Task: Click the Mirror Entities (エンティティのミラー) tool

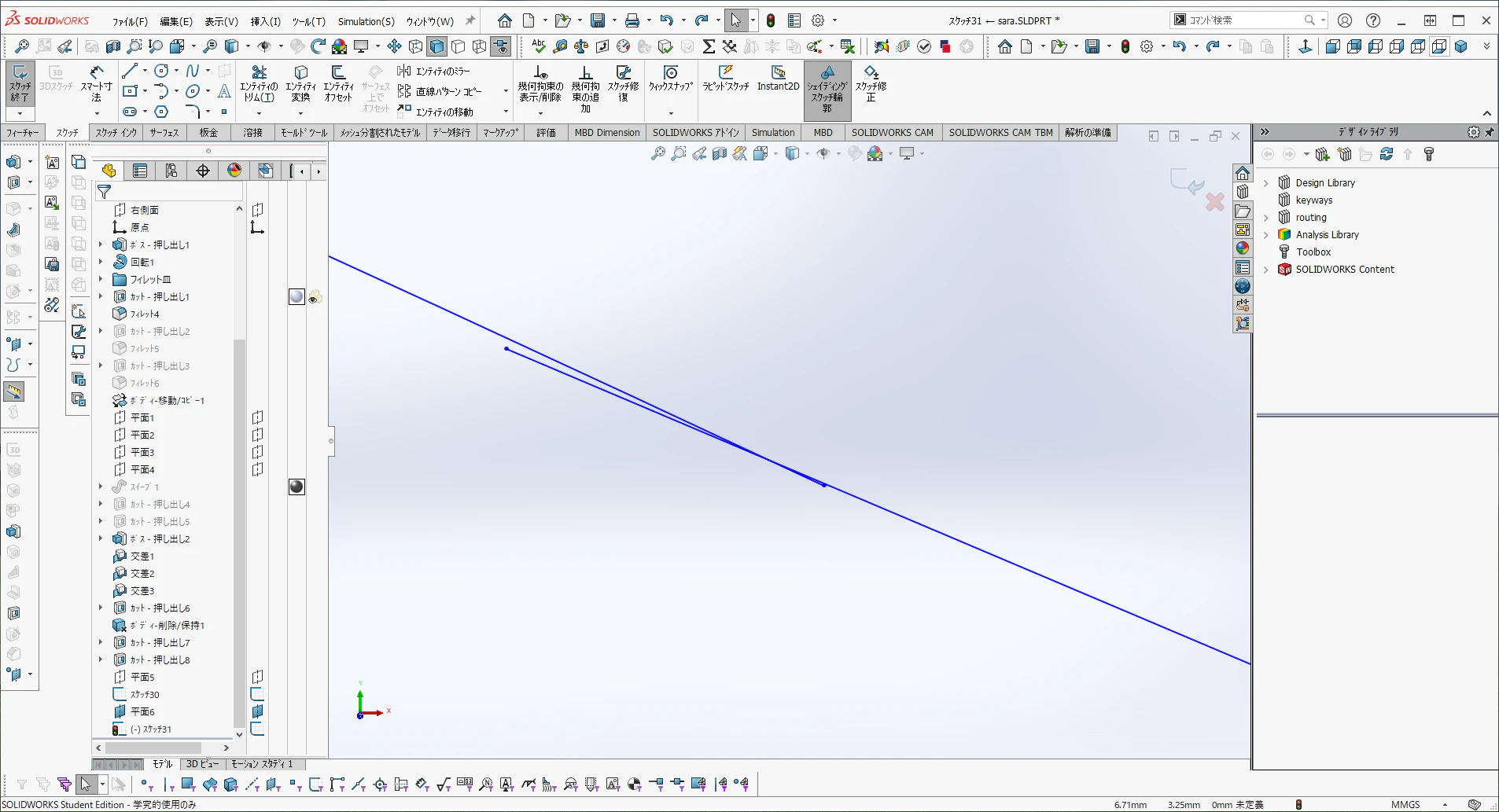Action: tap(433, 71)
